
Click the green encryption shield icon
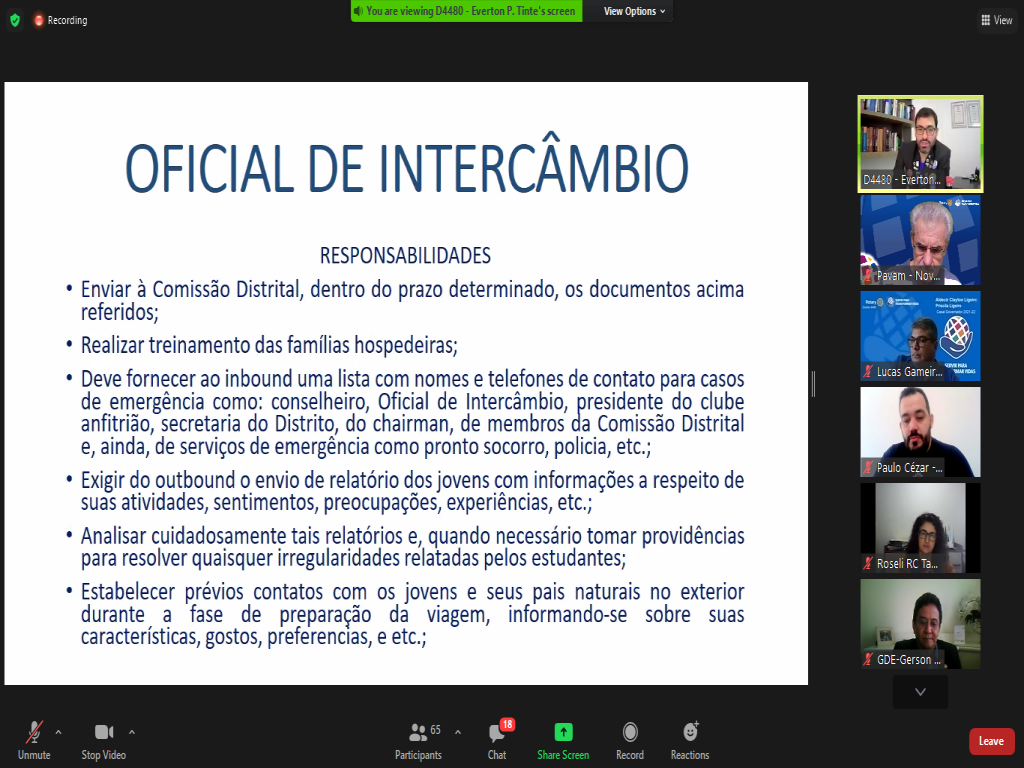[x=14, y=20]
